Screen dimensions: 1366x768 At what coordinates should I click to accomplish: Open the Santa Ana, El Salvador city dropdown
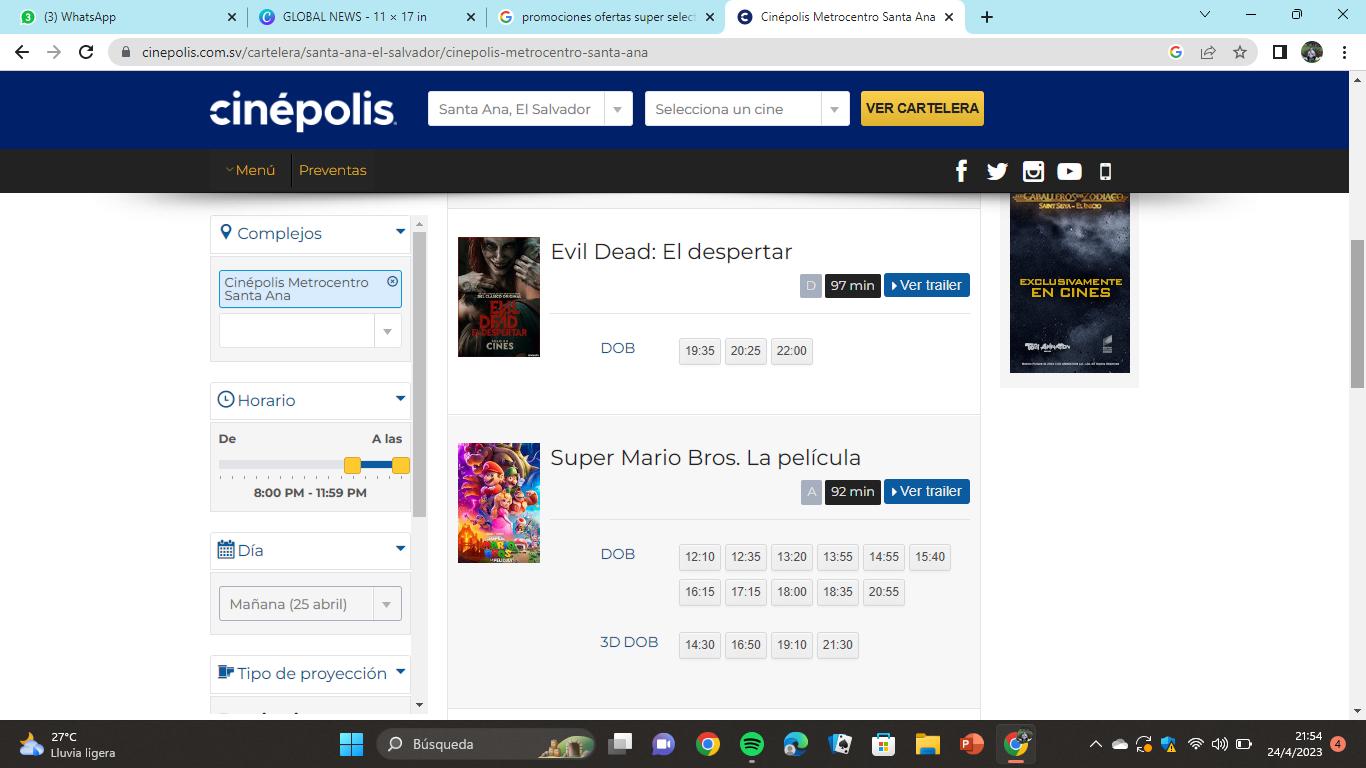tap(530, 109)
